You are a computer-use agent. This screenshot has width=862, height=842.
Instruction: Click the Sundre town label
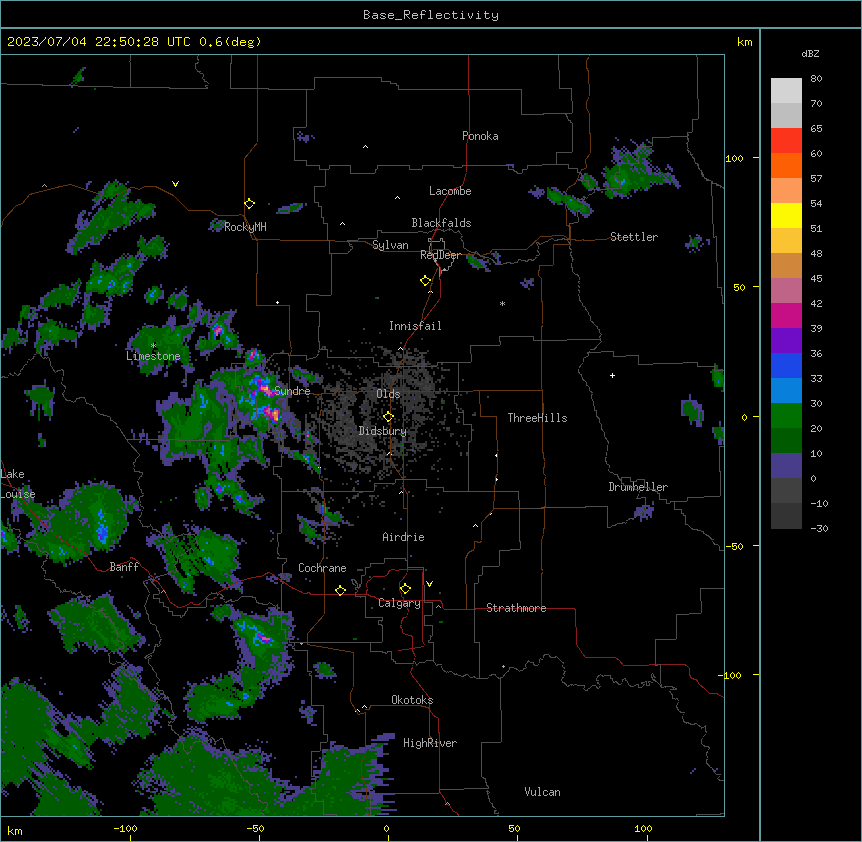[292, 391]
